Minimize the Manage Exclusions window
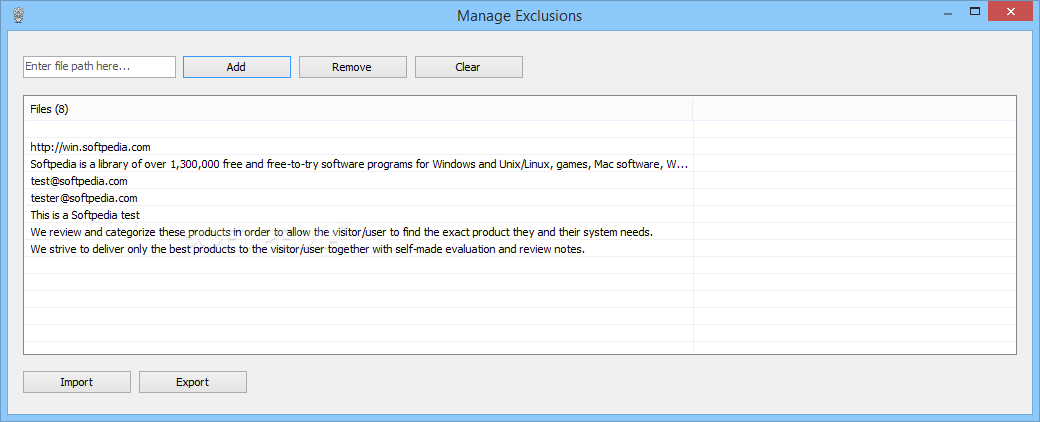The width and height of the screenshot is (1040, 422). (x=949, y=11)
